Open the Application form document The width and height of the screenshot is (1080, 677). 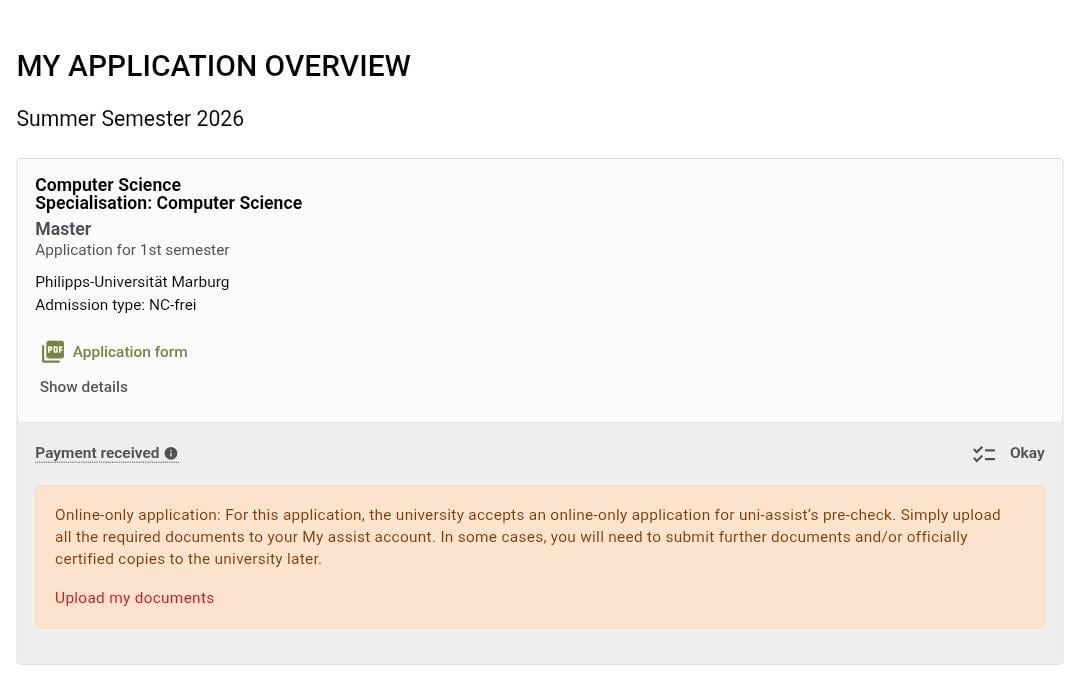click(130, 352)
